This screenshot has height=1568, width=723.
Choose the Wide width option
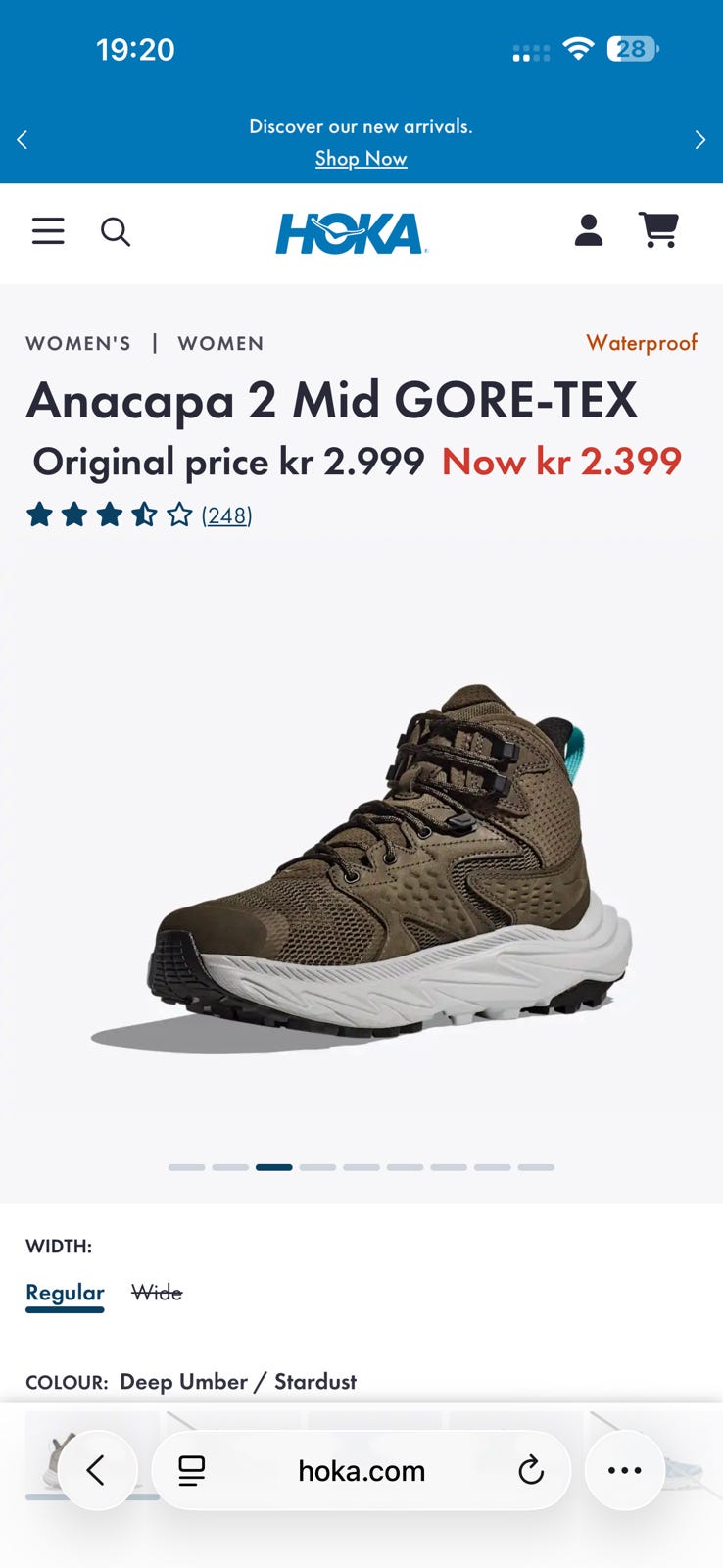157,1293
